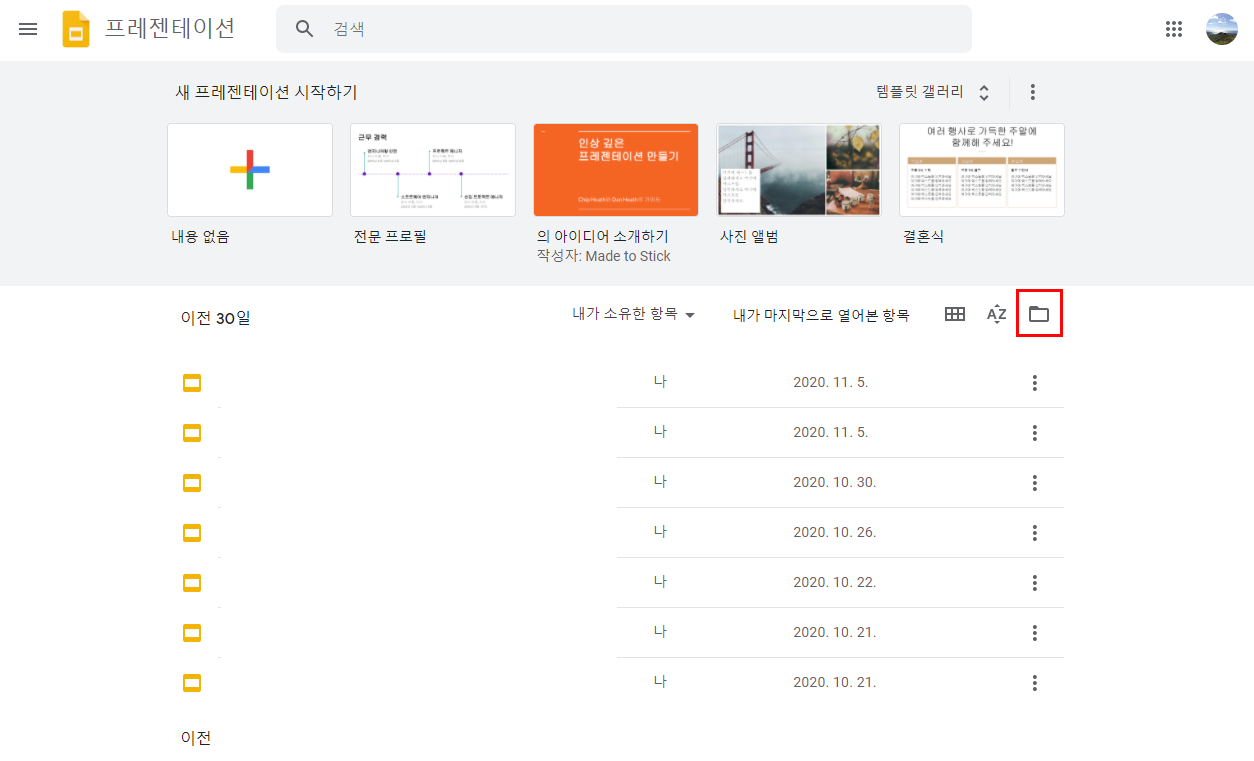
Task: Switch to grid view of presentations
Action: pos(955,314)
